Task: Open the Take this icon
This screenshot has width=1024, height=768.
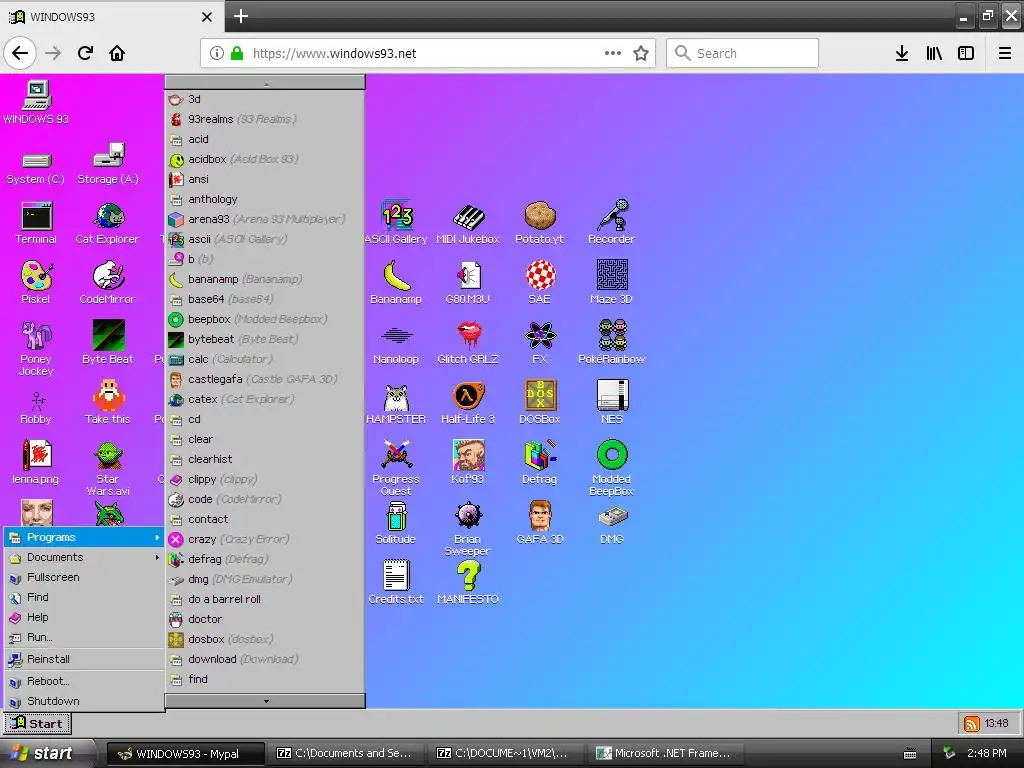Action: [x=108, y=402]
